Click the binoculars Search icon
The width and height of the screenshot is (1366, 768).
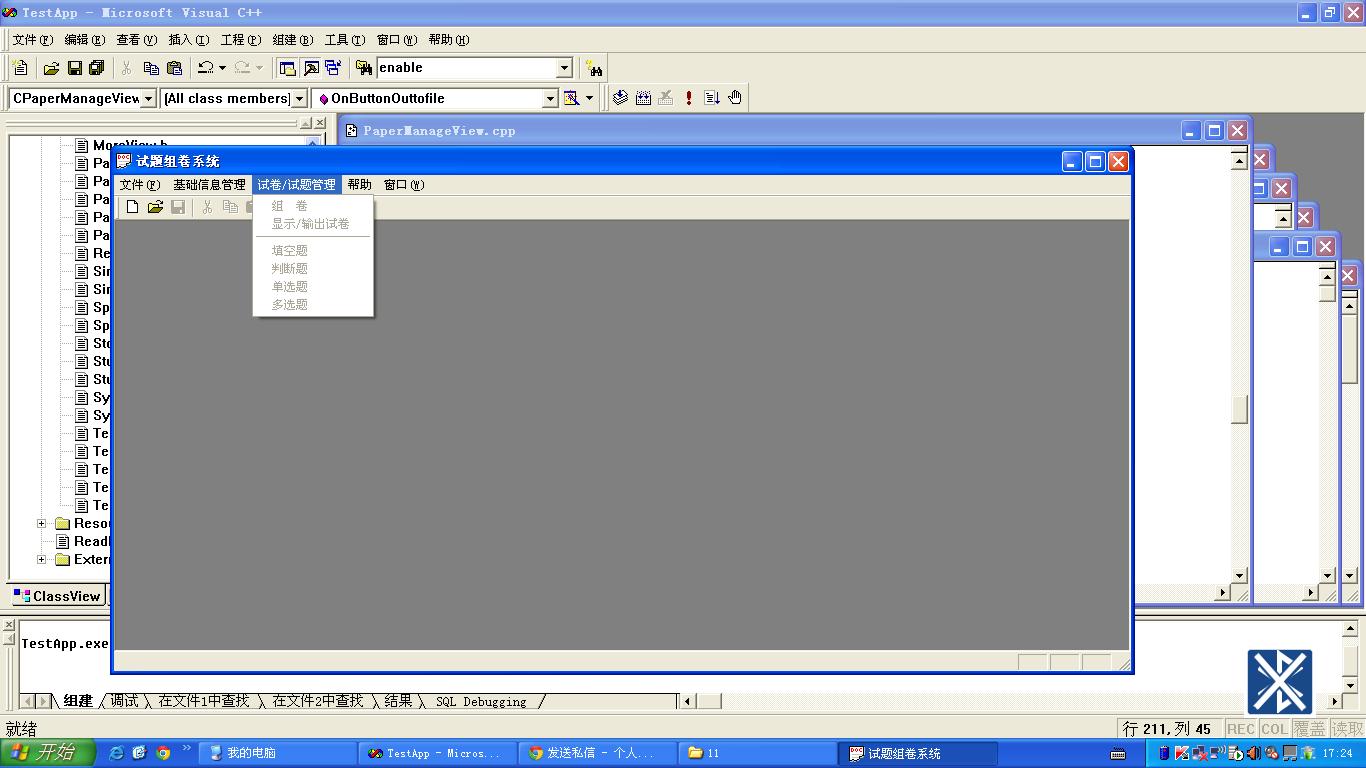[x=595, y=68]
